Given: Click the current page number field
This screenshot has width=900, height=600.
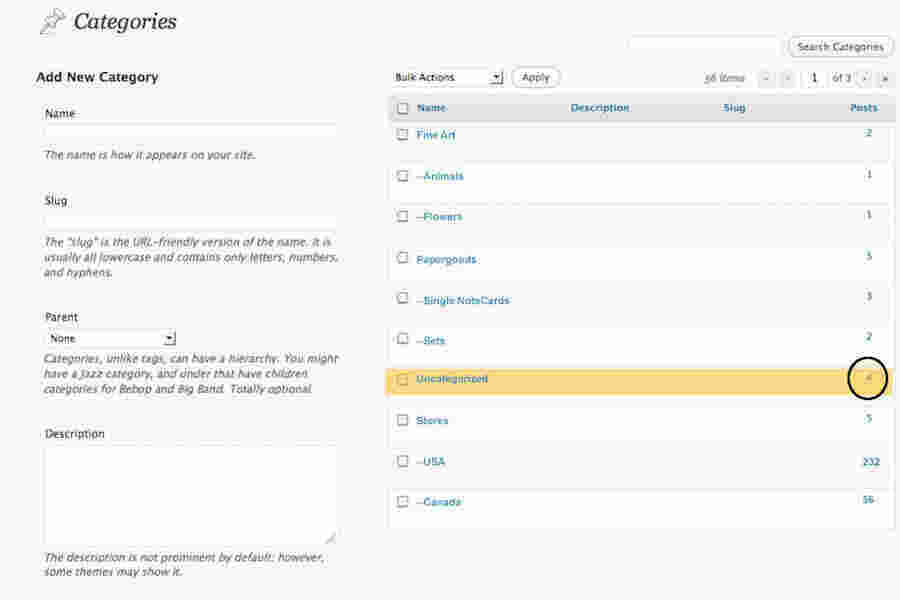Looking at the screenshot, I should point(814,78).
